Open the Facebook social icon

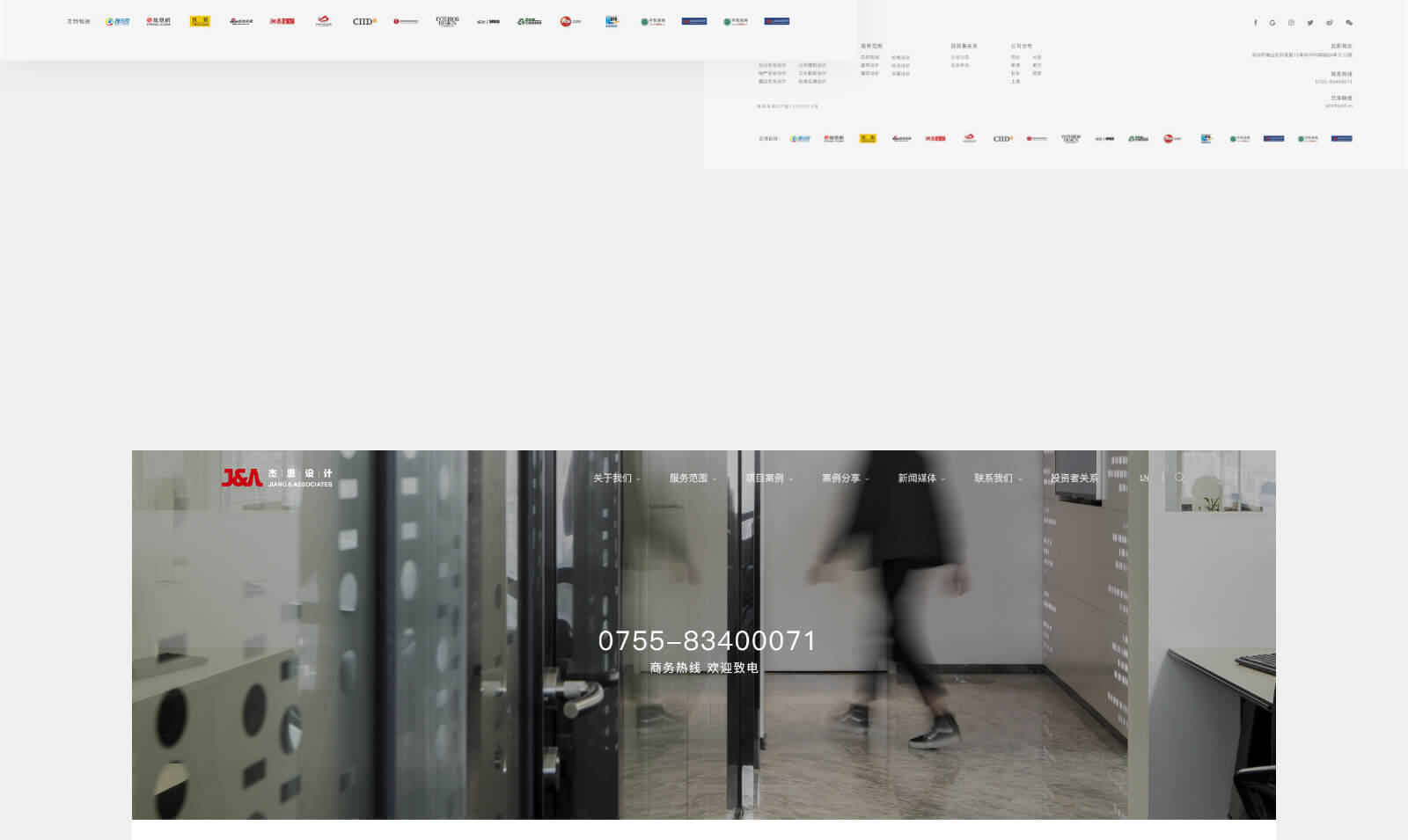click(1255, 23)
